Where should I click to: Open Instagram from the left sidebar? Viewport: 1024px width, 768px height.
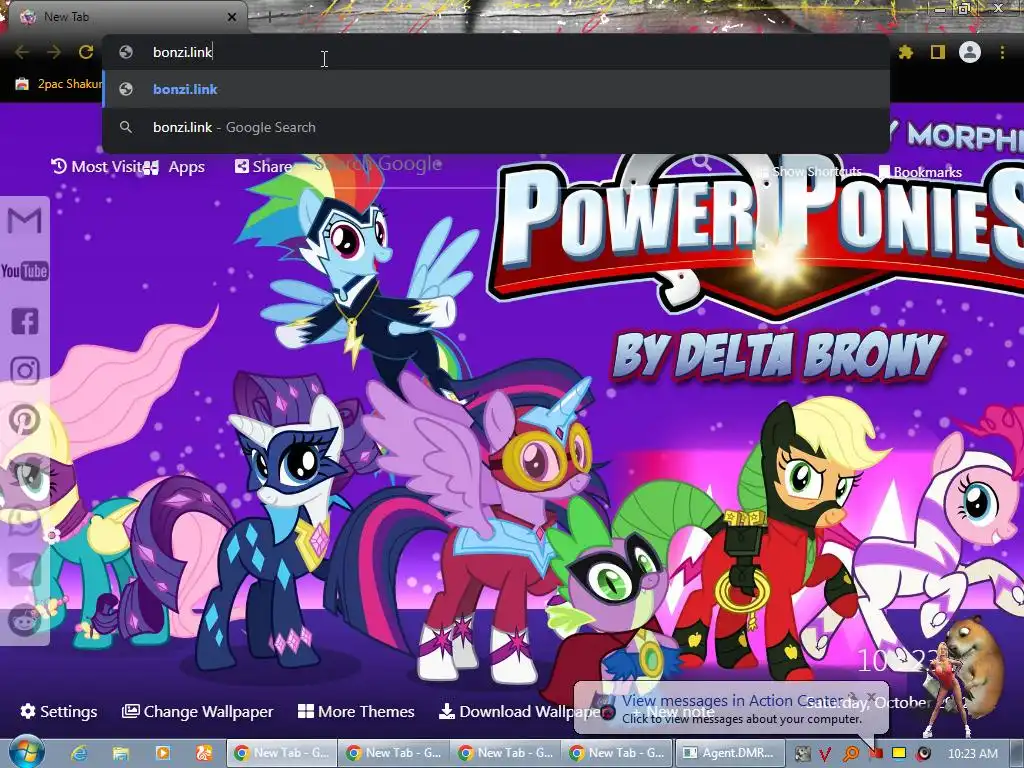(x=24, y=371)
